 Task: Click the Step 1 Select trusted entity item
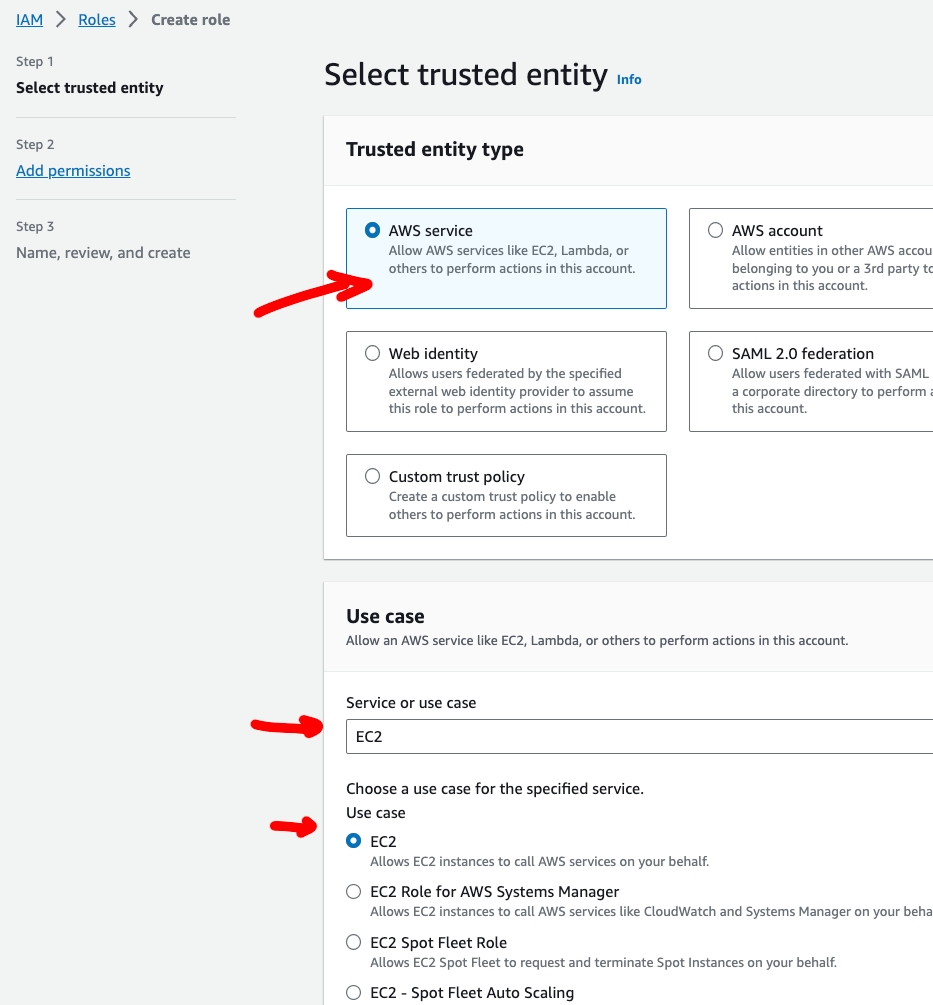coord(90,88)
